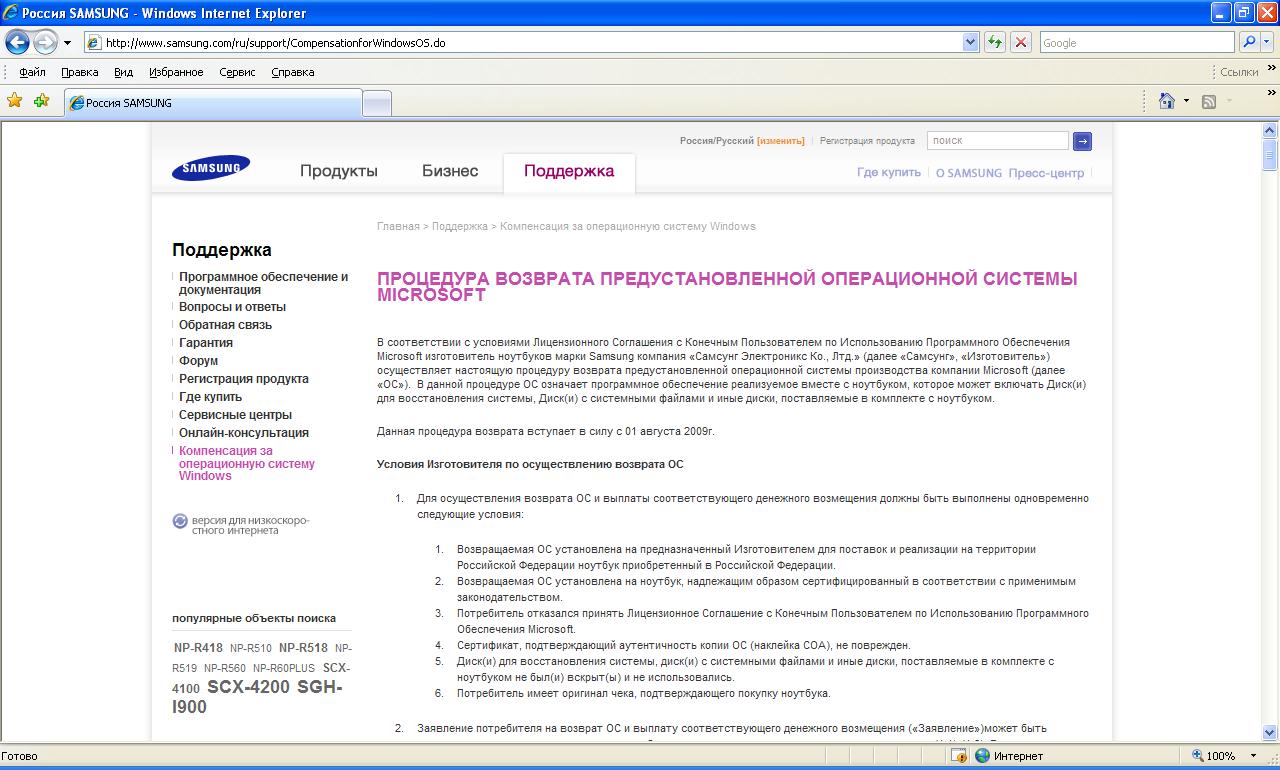1280x770 pixels.
Task: Open Сервисные центры sidebar link
Action: [x=235, y=415]
